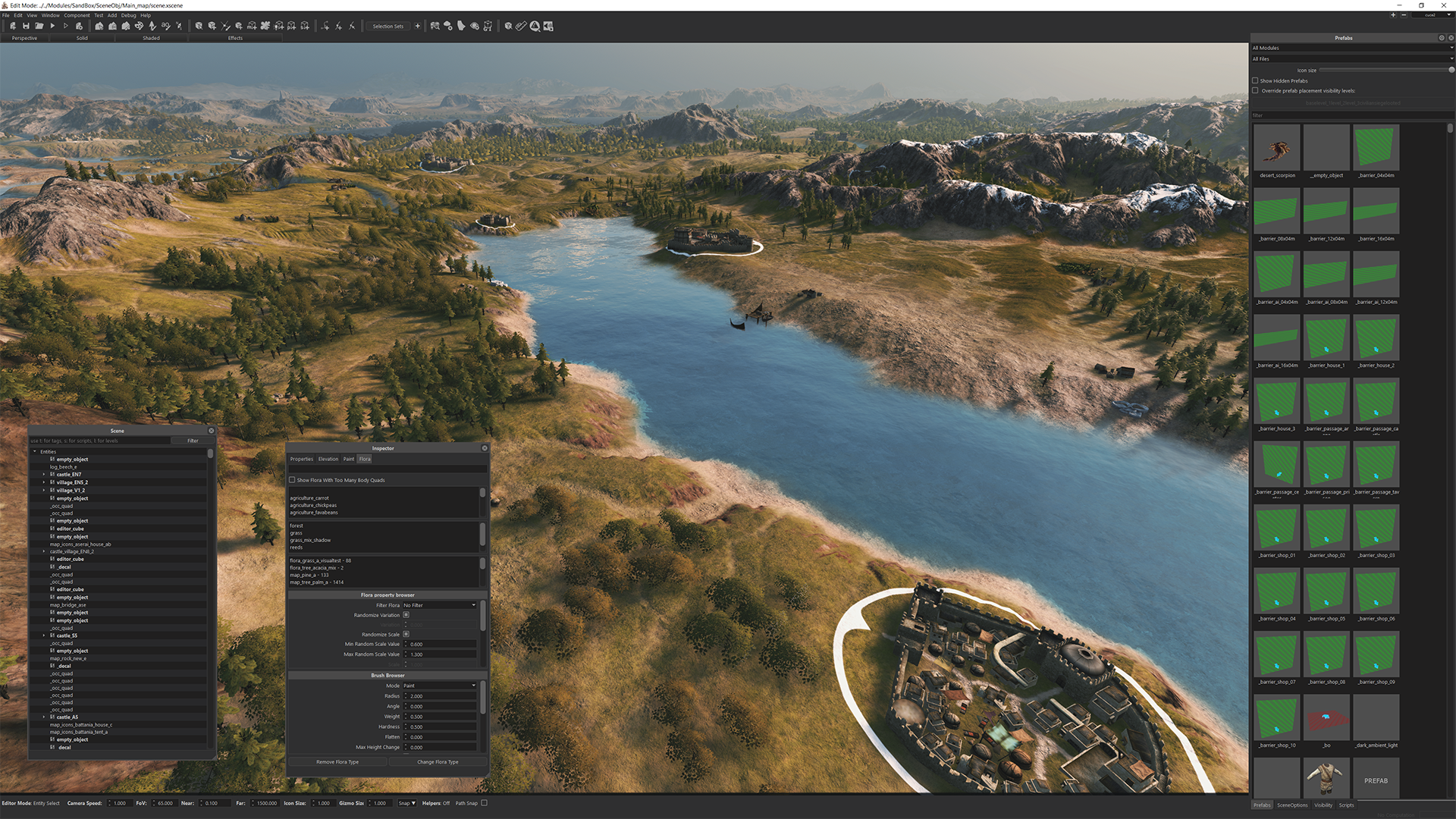This screenshot has height=819, width=1456.
Task: Open the brush Mode dropdown
Action: [x=439, y=686]
